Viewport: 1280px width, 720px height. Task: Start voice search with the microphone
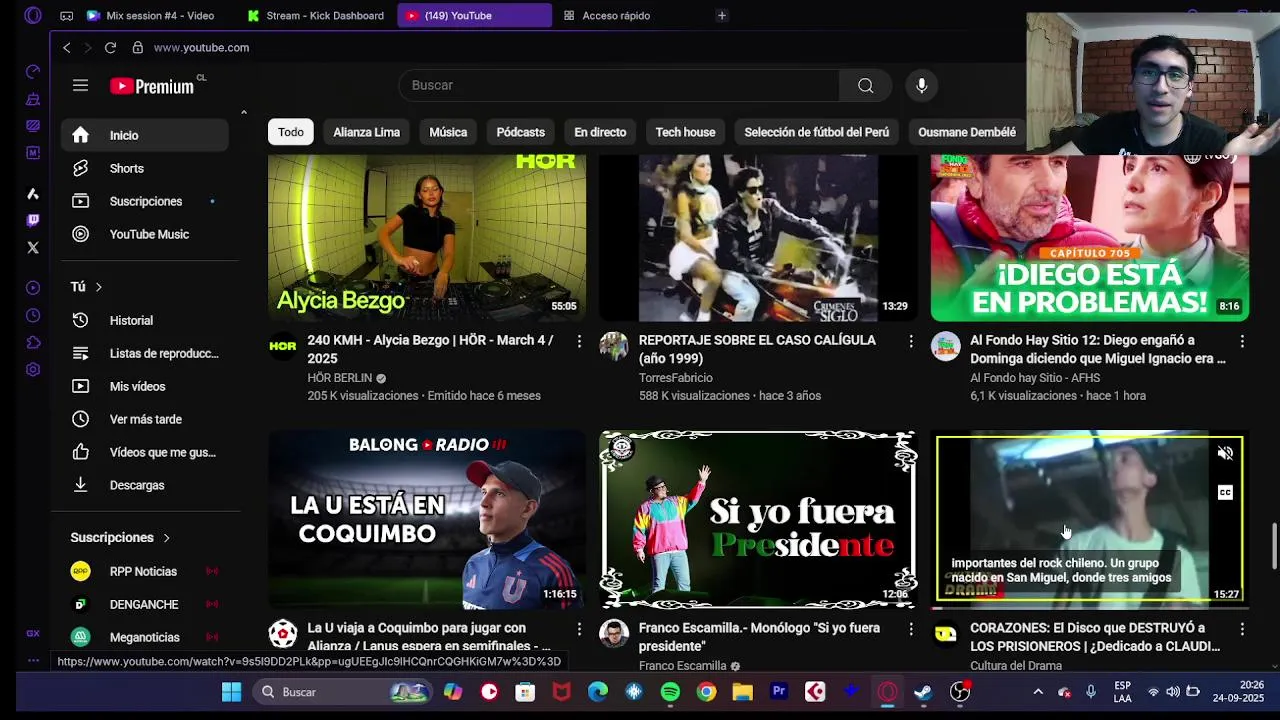[x=922, y=86]
